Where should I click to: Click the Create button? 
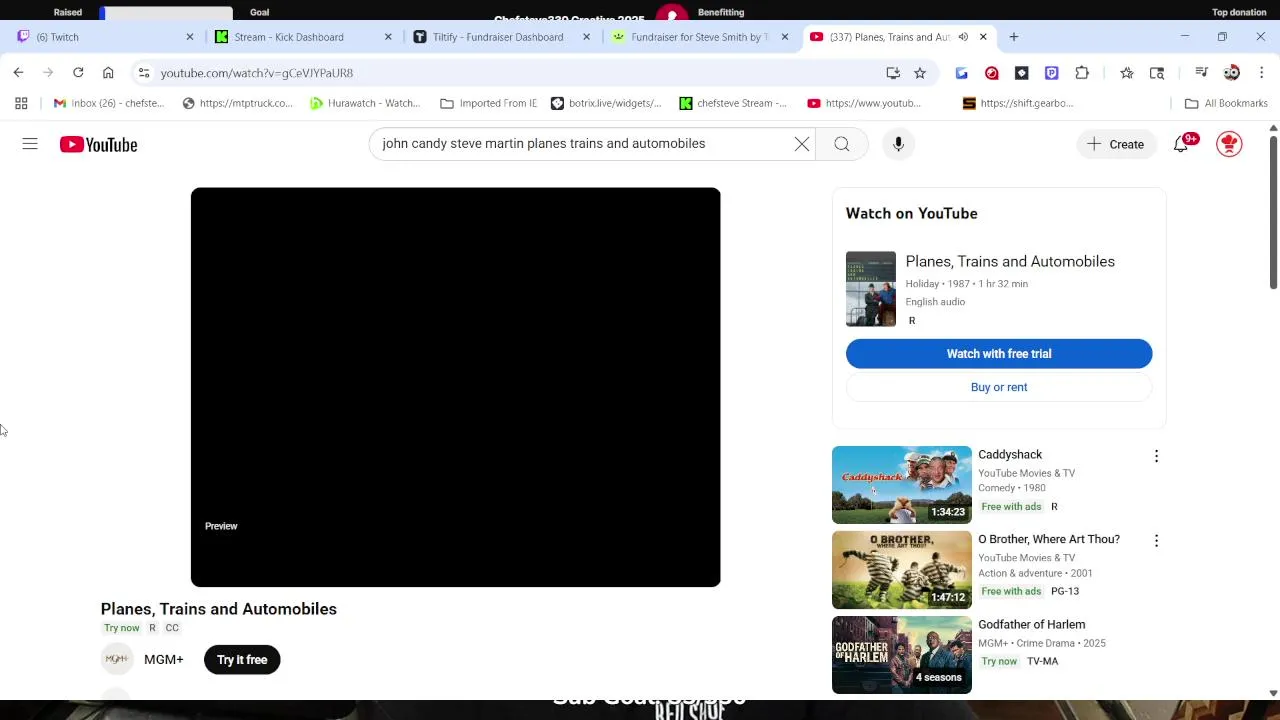1115,144
